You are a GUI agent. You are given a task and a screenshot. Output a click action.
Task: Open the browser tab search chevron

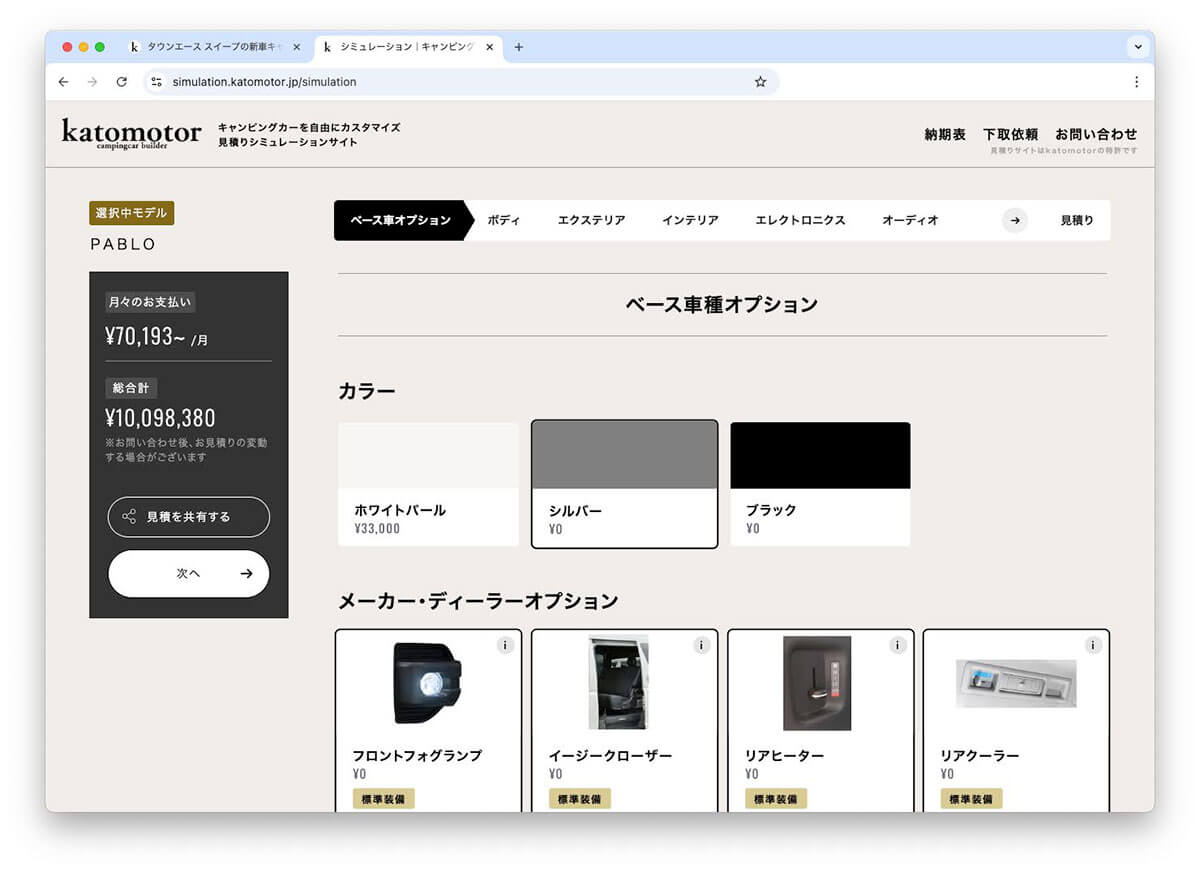pyautogui.click(x=1138, y=47)
